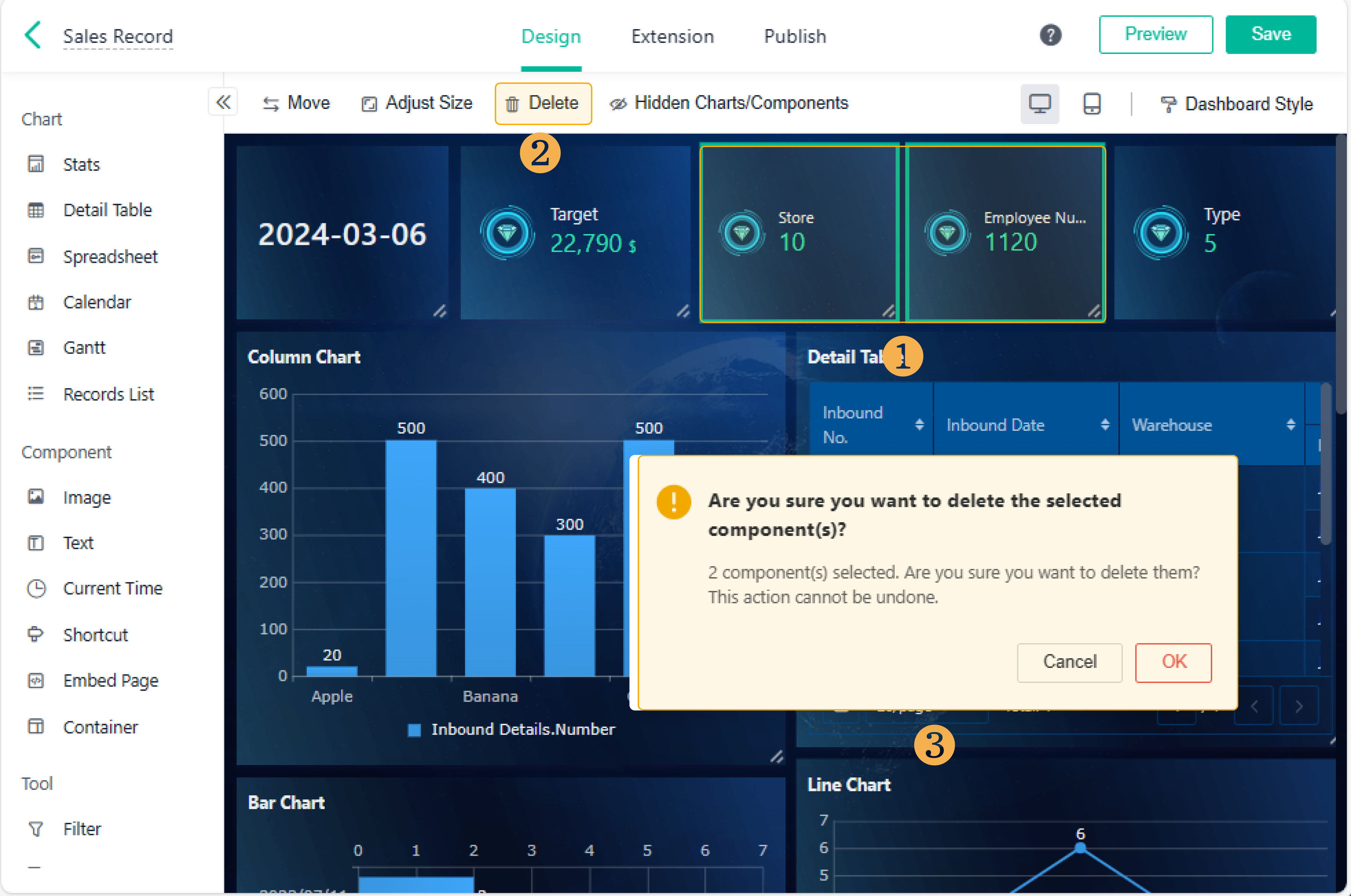This screenshot has width=1351, height=896.
Task: Click the line chart point labeled 6
Action: (1080, 848)
